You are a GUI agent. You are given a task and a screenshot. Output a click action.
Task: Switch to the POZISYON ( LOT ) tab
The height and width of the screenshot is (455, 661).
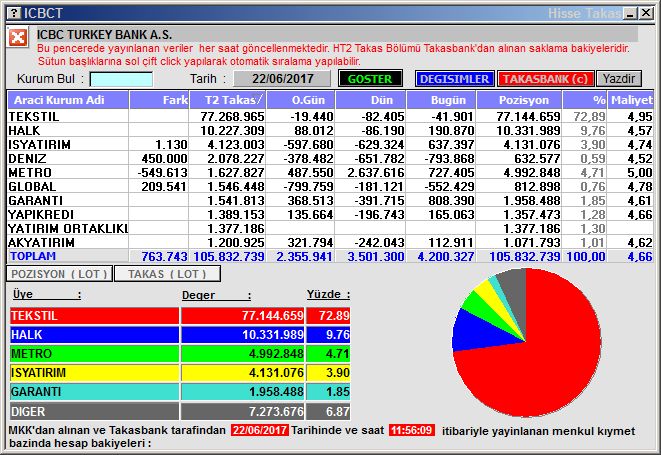[x=59, y=274]
